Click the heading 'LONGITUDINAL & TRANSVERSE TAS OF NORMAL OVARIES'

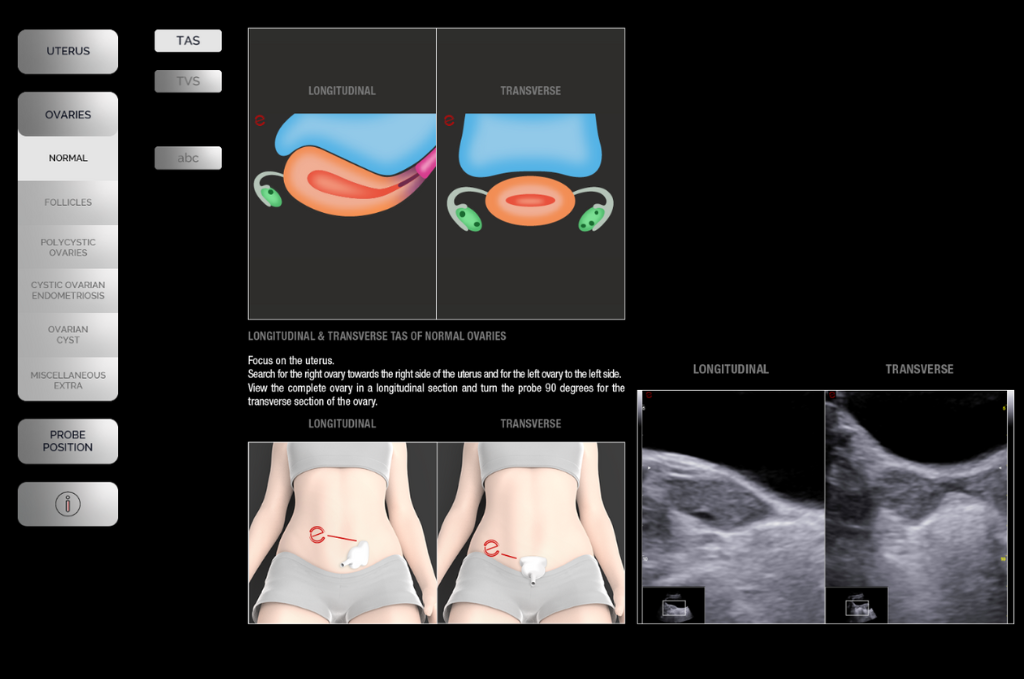point(377,336)
